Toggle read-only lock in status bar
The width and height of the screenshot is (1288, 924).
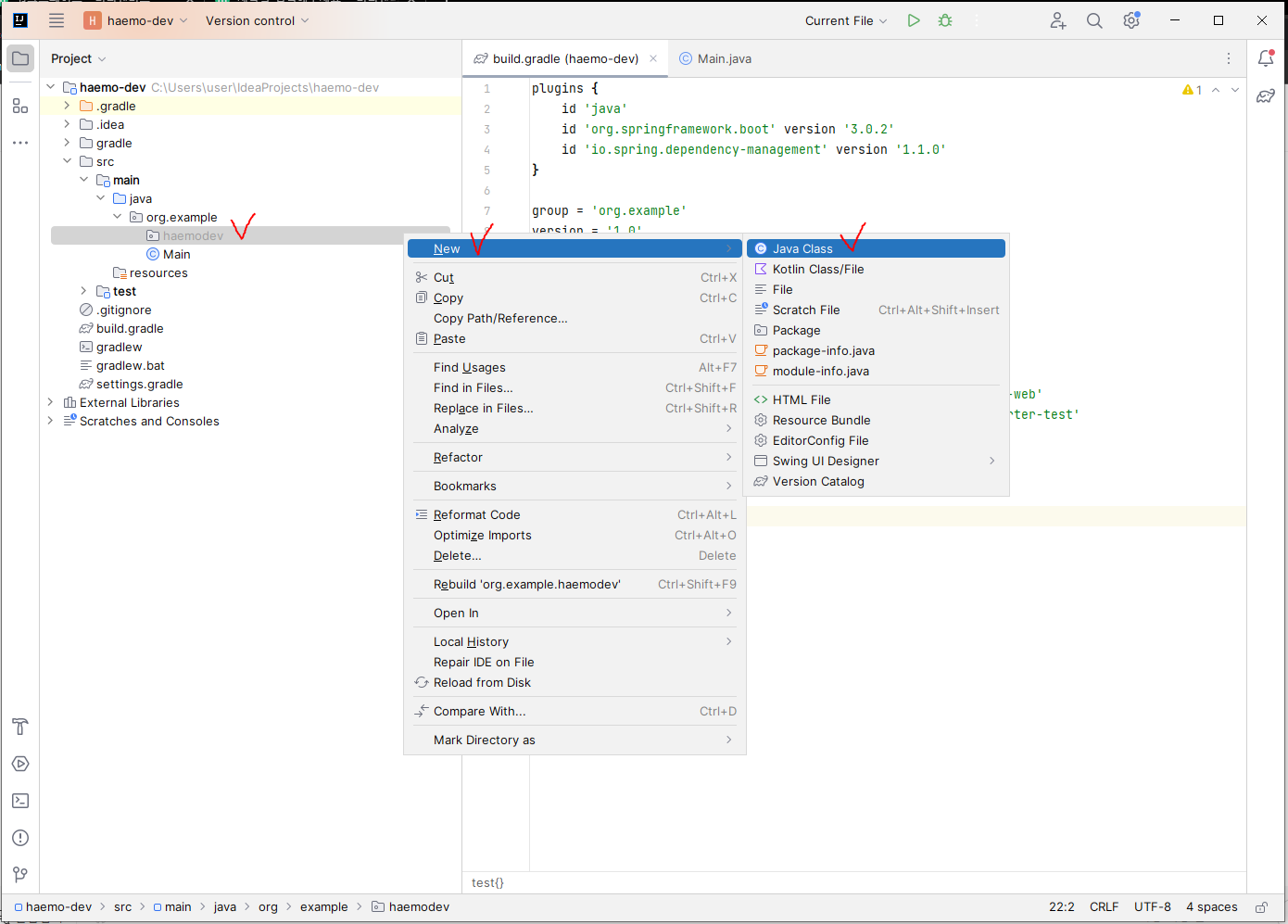click(1261, 907)
